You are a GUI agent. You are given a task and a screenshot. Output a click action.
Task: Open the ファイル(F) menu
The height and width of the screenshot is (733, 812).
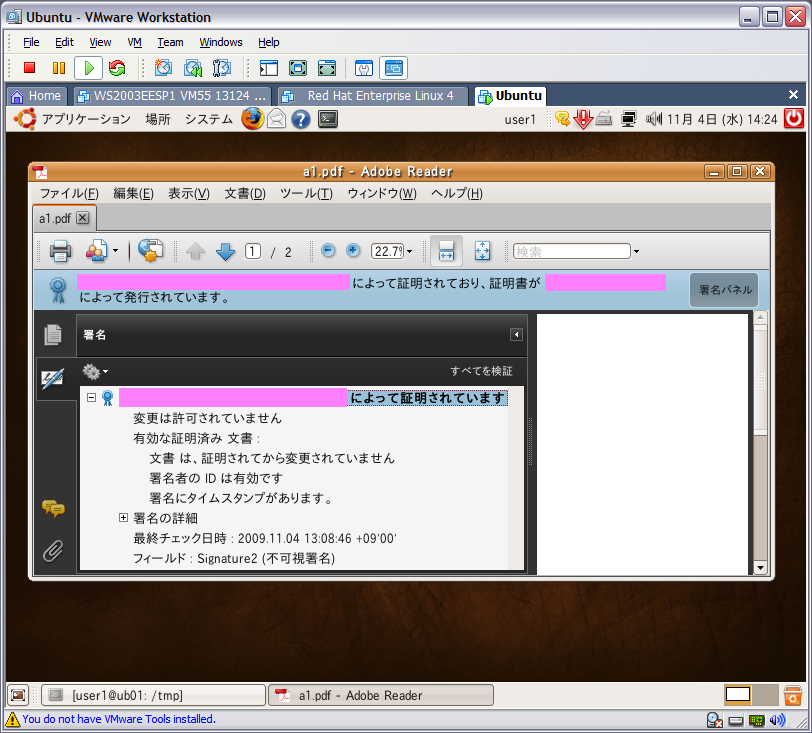click(x=69, y=194)
